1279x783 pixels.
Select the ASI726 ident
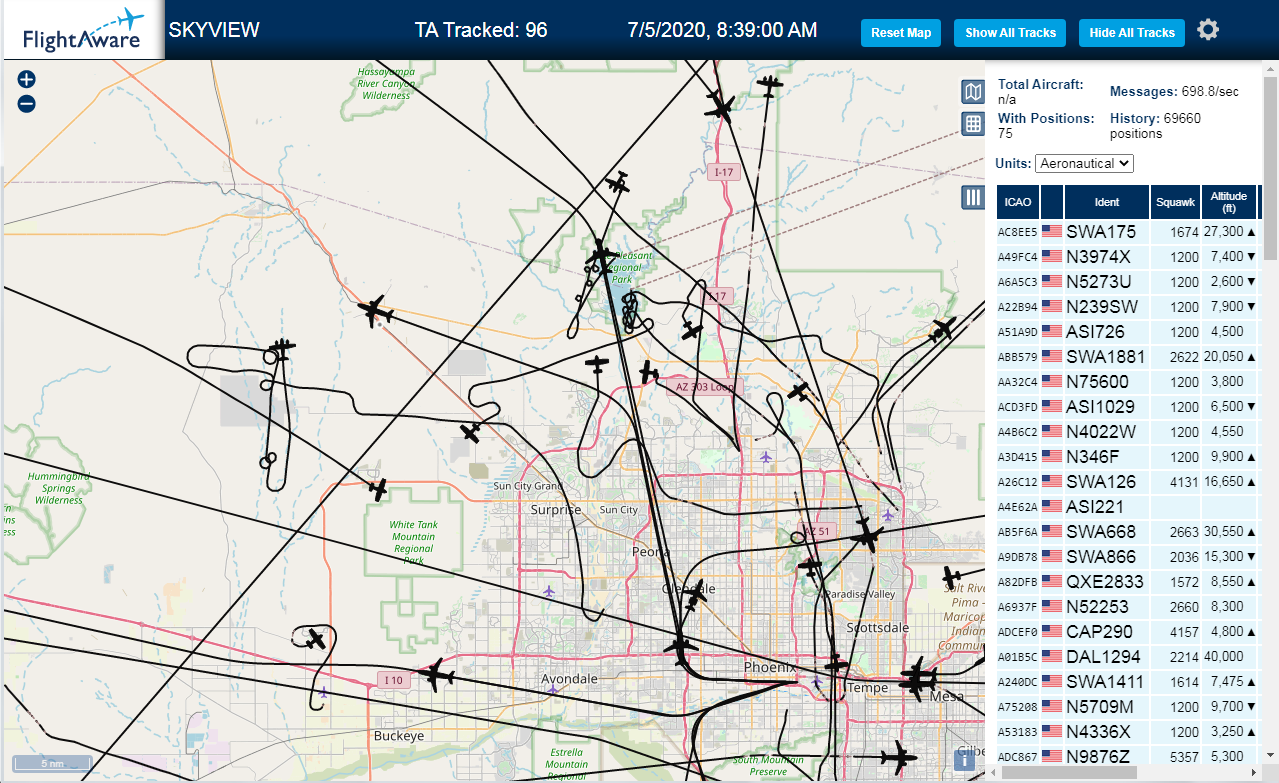point(1095,331)
